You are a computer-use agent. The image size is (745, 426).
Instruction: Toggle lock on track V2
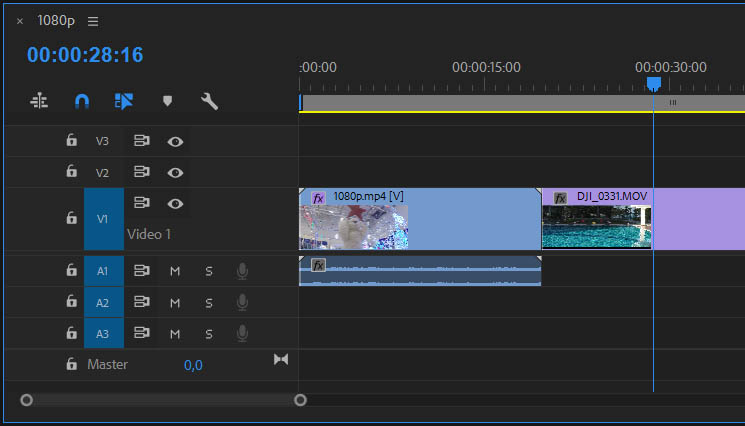(71, 171)
